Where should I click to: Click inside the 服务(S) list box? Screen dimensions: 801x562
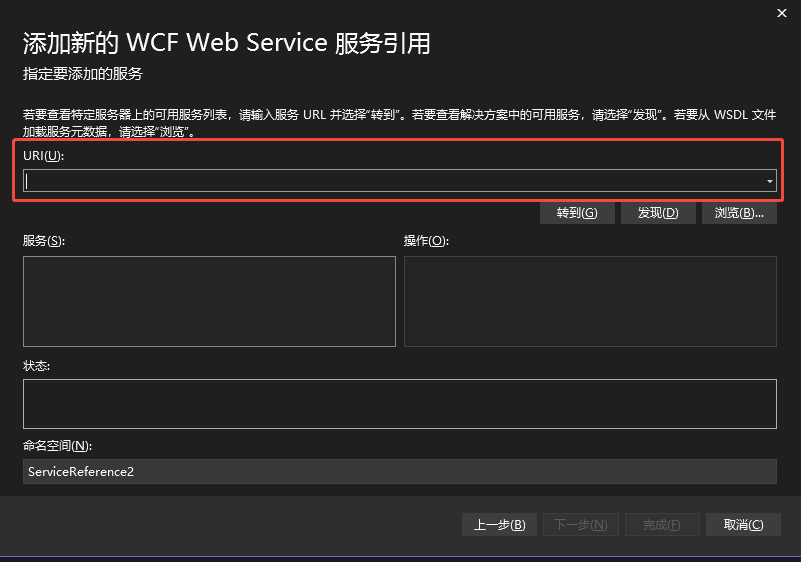click(x=209, y=301)
